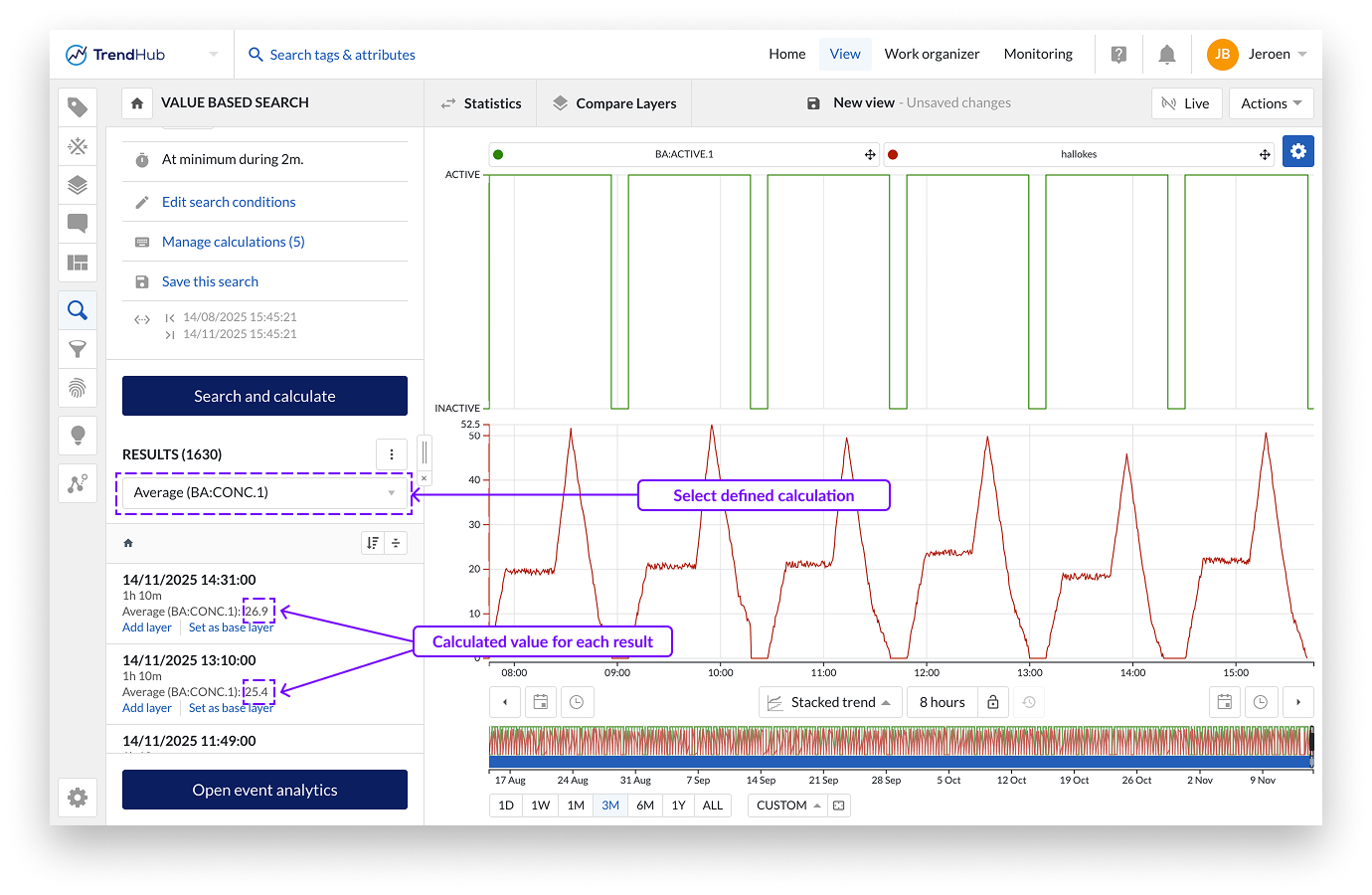The height and width of the screenshot is (895, 1372).
Task: Click the Search tags & attributes field
Action: (x=342, y=55)
